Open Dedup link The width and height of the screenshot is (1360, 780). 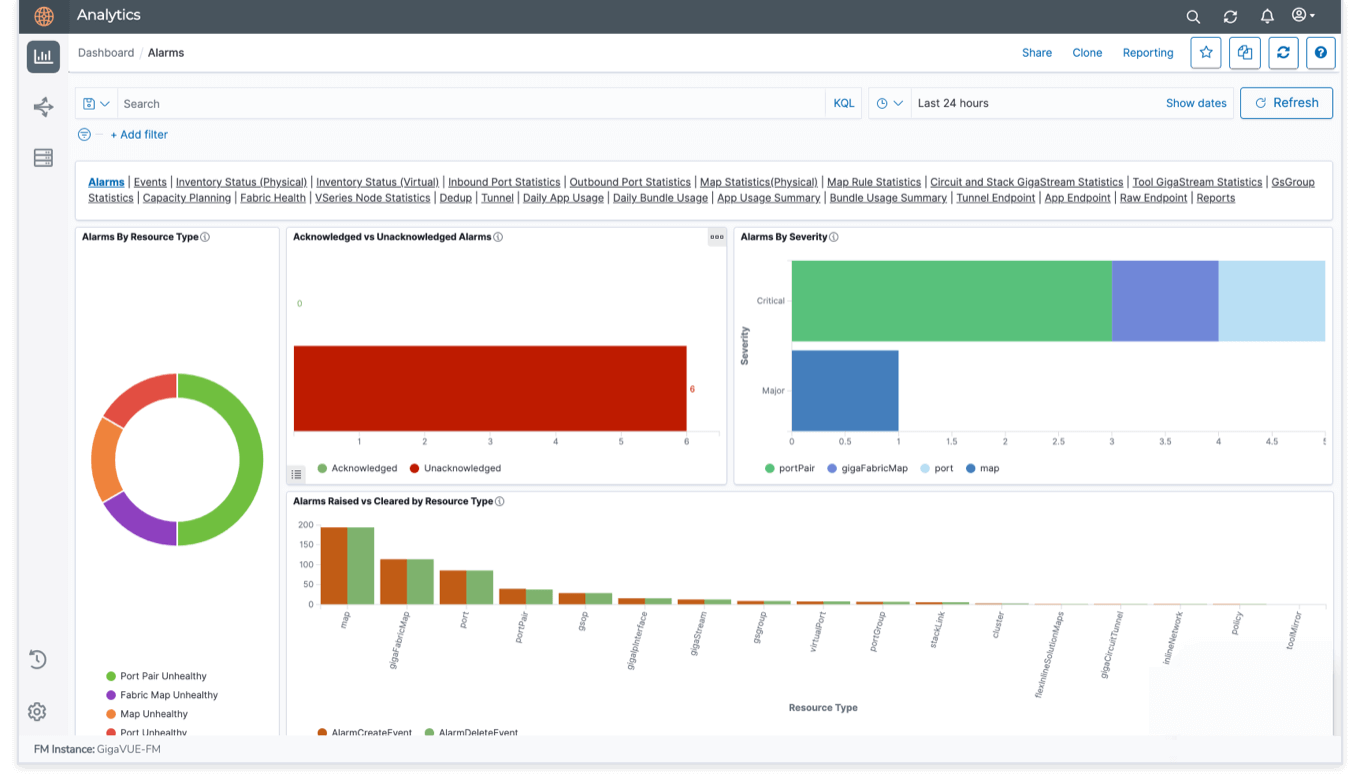point(455,198)
